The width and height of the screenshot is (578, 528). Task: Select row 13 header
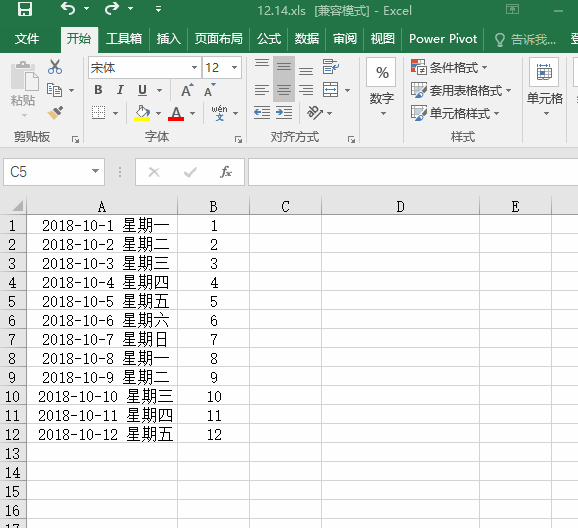tap(13, 453)
